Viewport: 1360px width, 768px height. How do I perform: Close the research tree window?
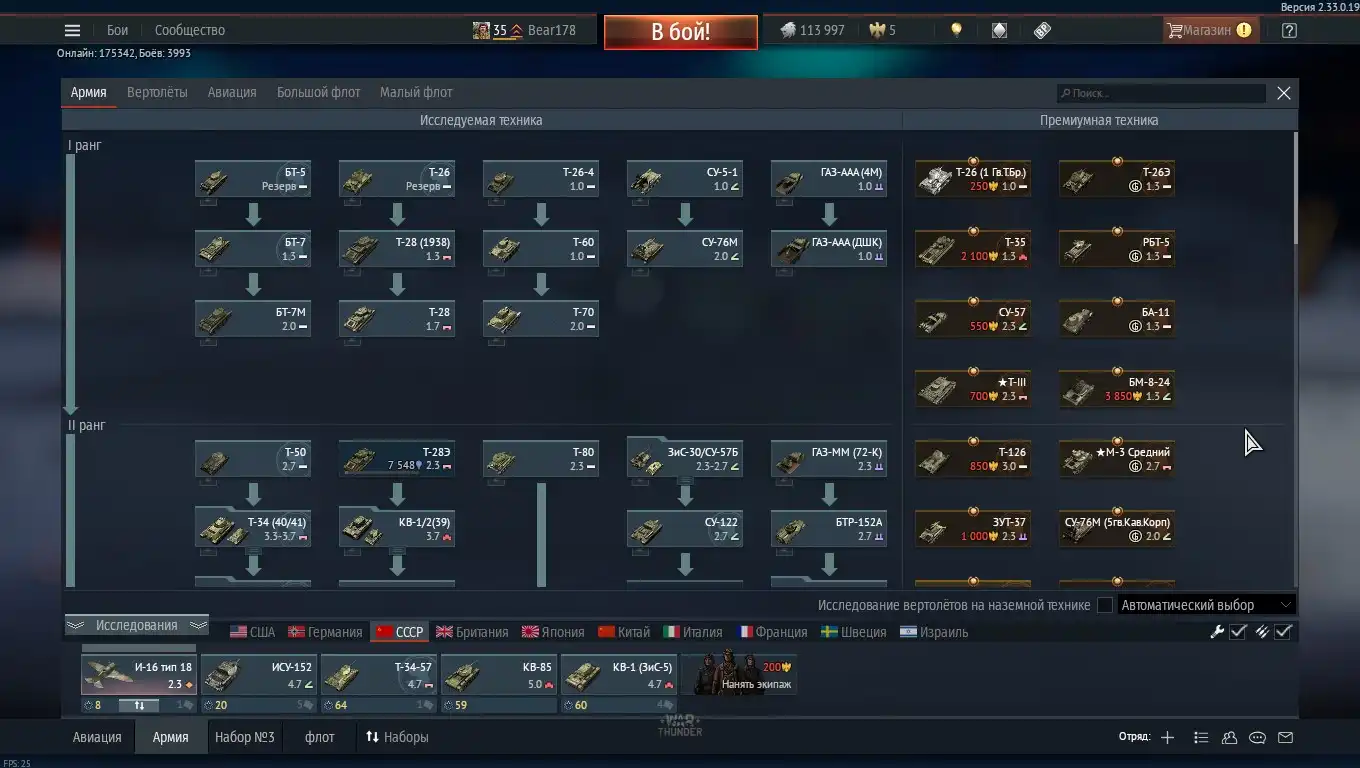click(x=1284, y=93)
